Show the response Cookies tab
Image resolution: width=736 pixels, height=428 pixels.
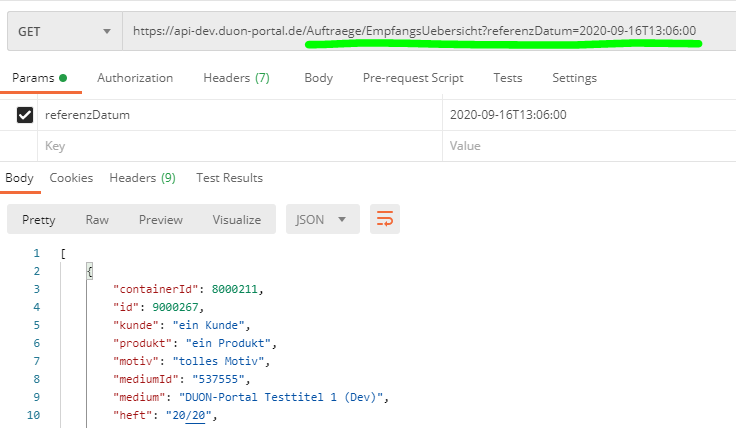71,178
